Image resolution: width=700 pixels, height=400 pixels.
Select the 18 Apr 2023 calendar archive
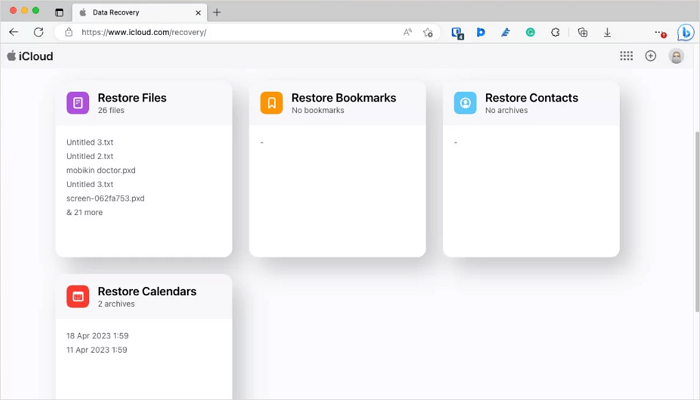(x=97, y=336)
